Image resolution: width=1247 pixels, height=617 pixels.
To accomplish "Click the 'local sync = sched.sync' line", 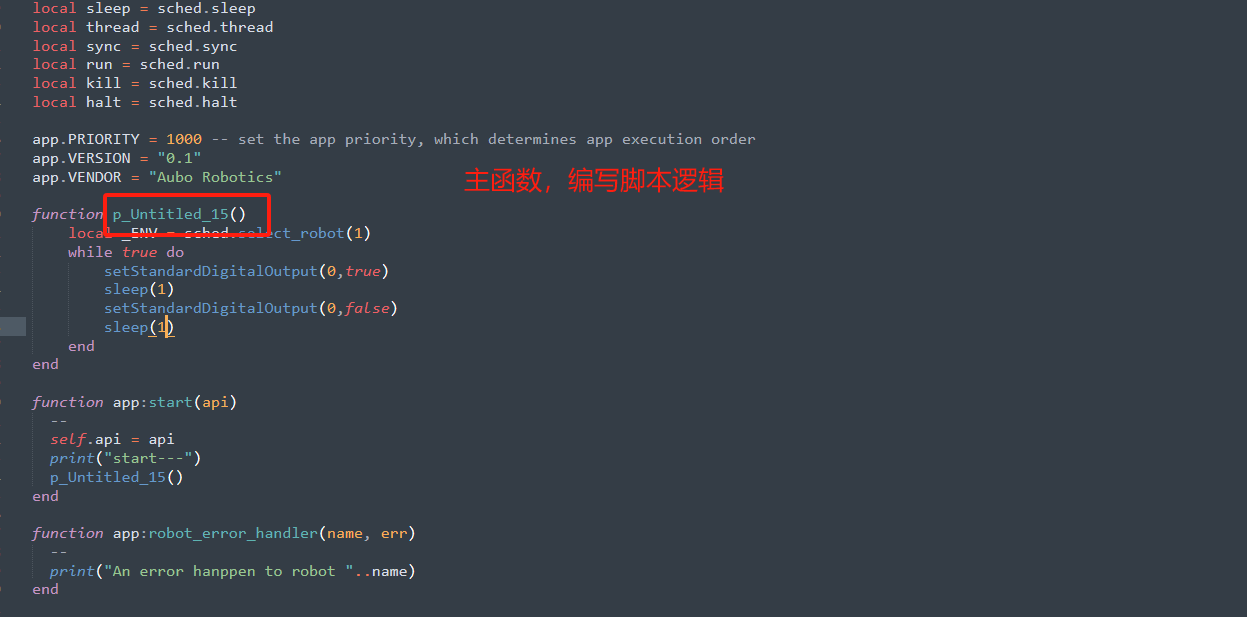I will 135,46.
